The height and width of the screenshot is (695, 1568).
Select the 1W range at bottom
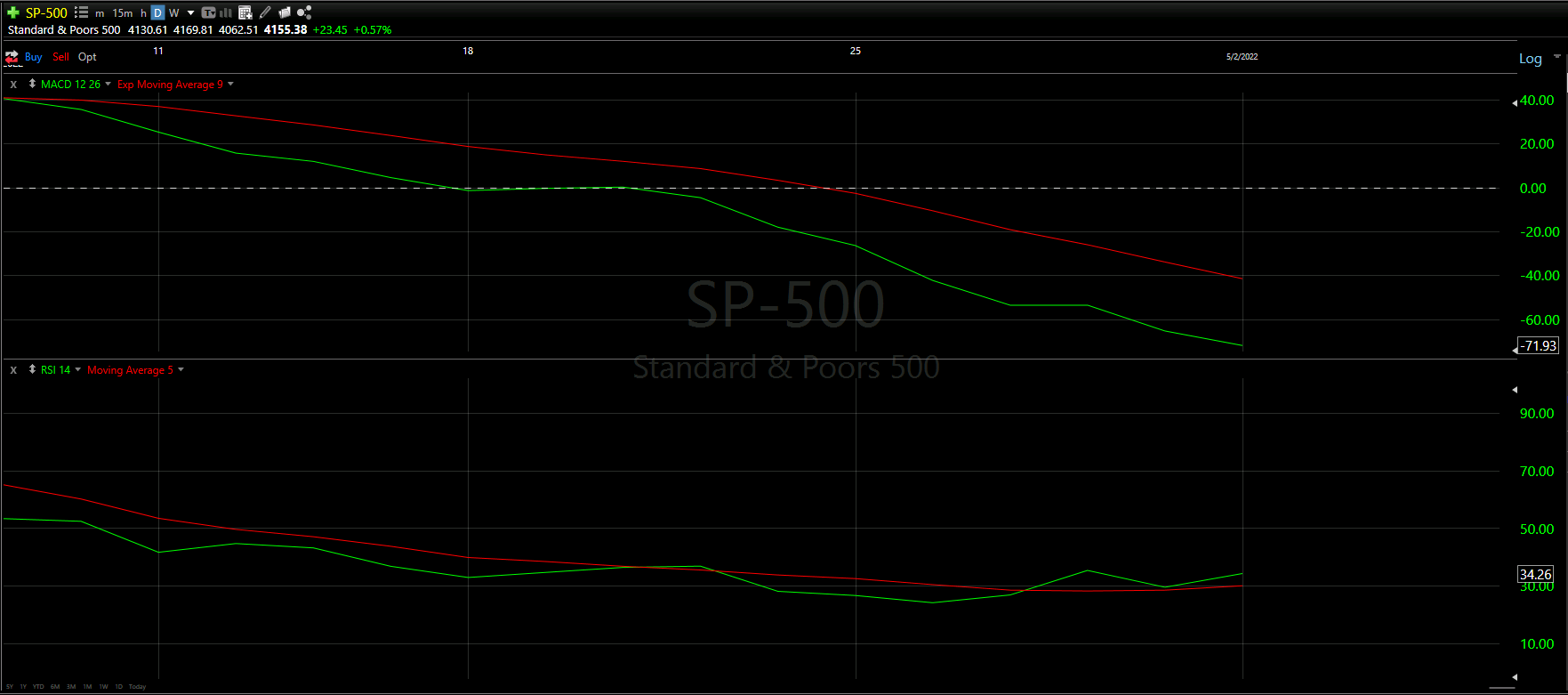[x=103, y=687]
